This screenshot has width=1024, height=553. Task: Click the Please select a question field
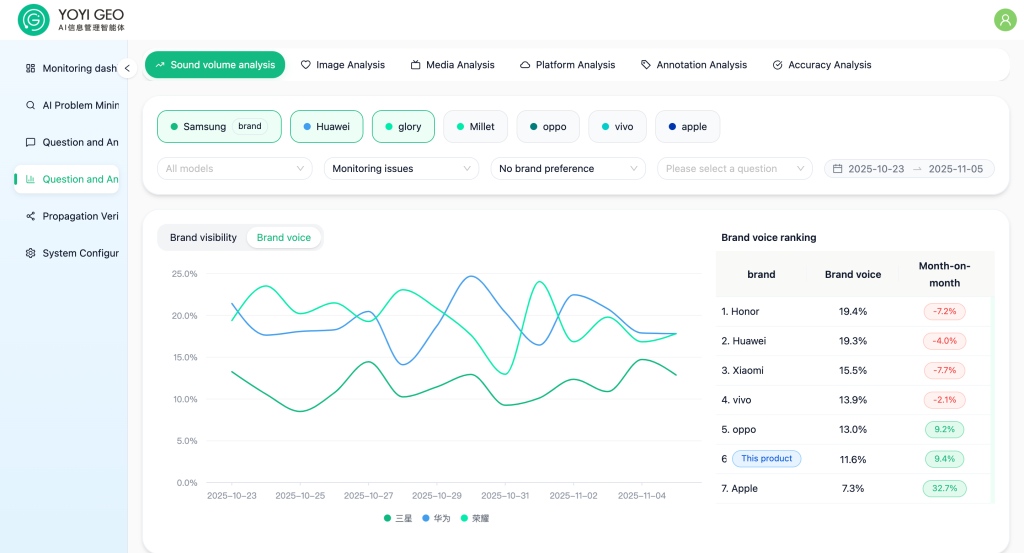tap(733, 169)
